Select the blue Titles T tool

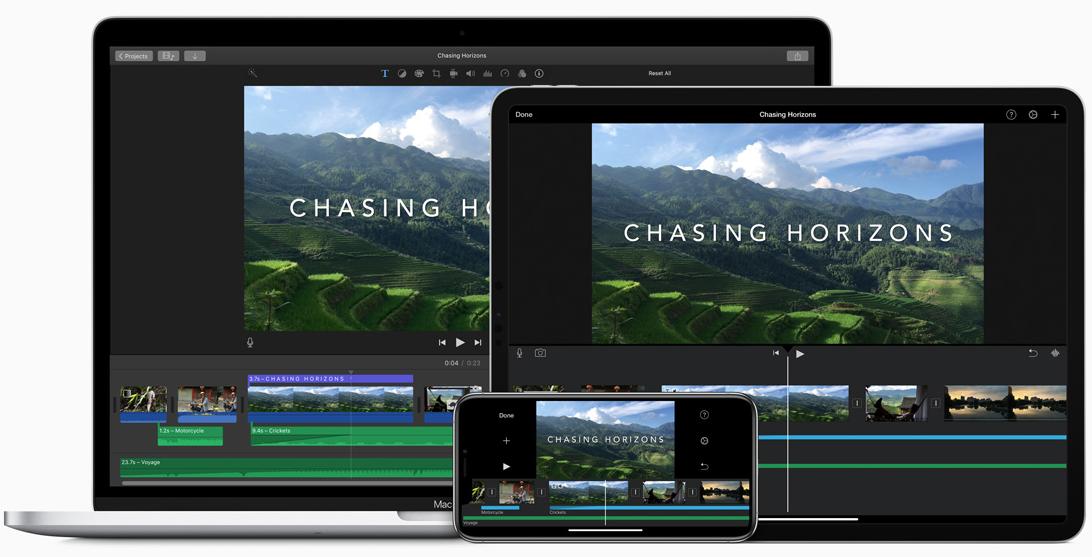(x=384, y=73)
